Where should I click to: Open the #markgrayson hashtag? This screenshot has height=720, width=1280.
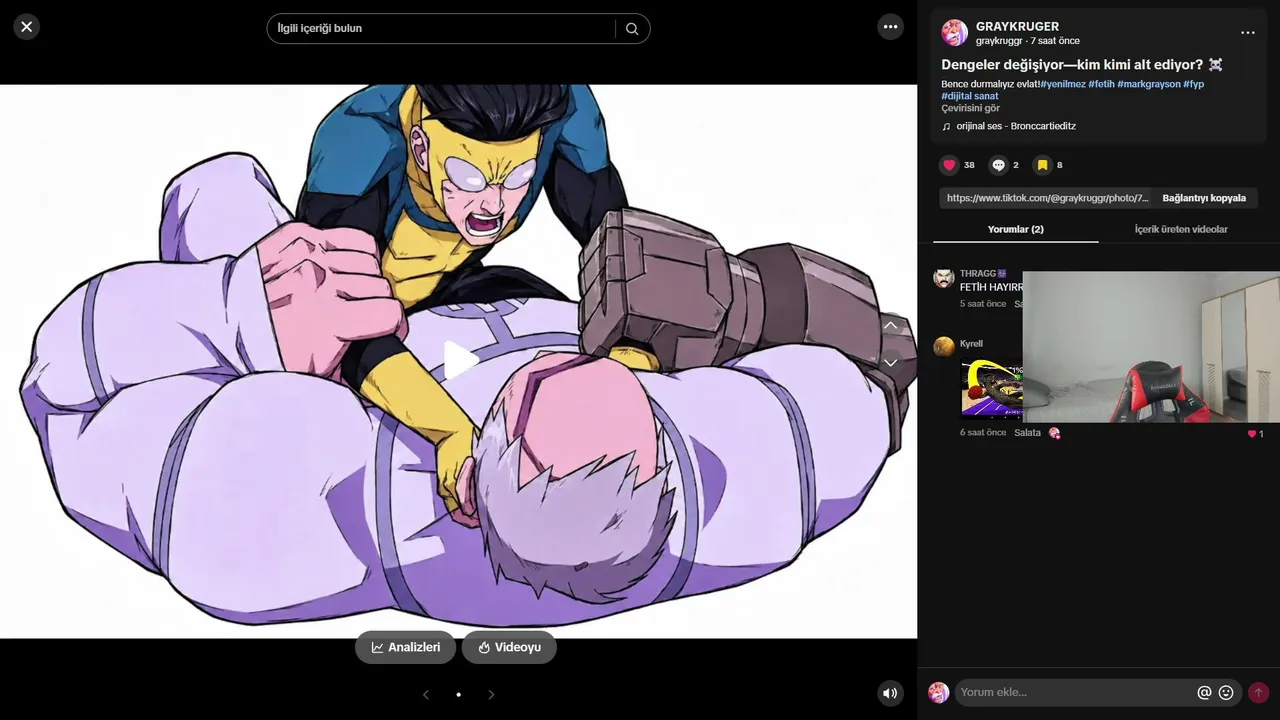[x=1148, y=84]
